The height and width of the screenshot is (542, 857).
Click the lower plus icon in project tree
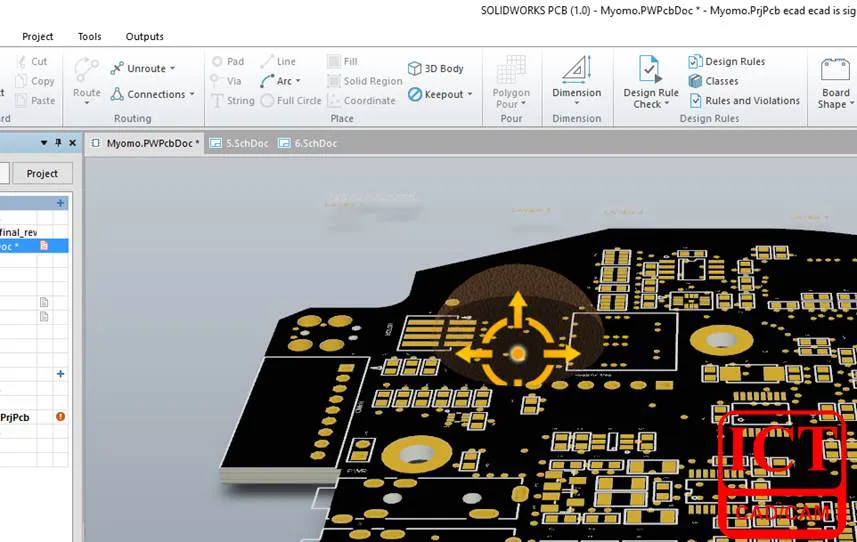pyautogui.click(x=61, y=374)
